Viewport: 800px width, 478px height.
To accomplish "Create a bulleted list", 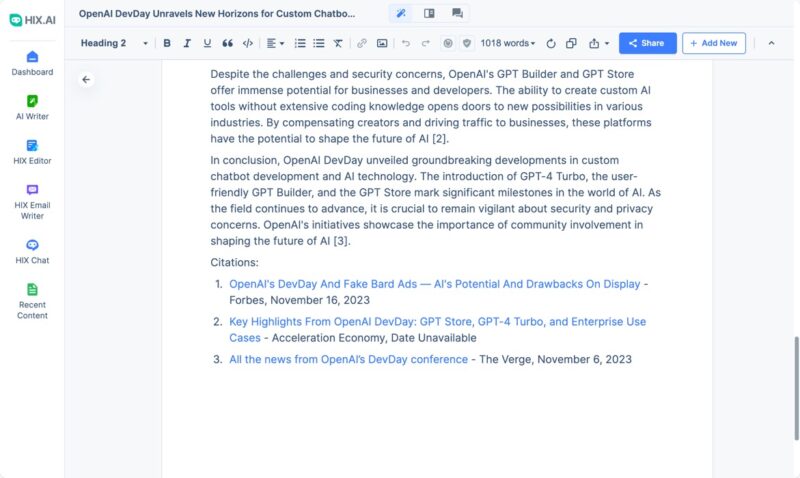I will [x=319, y=43].
